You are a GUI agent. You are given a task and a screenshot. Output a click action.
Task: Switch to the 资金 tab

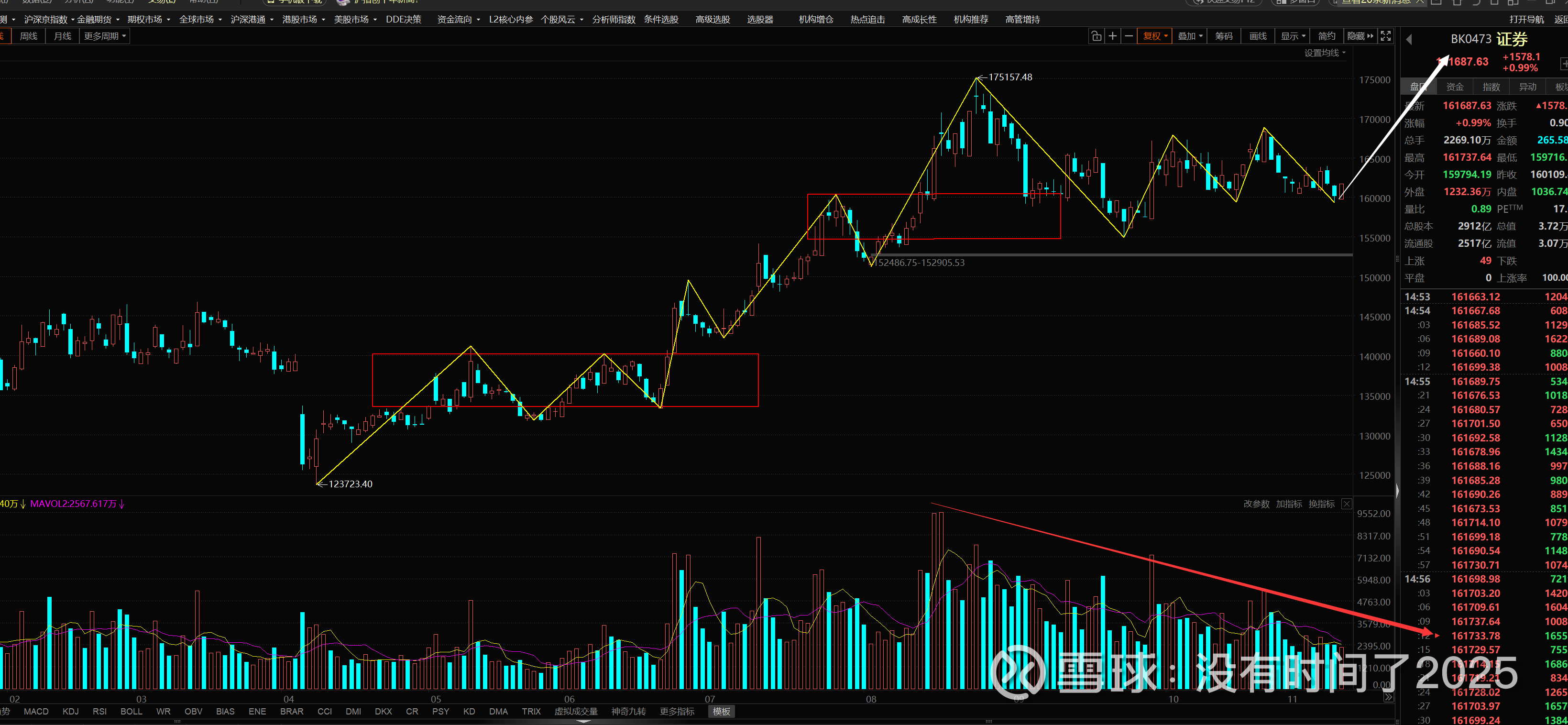(1455, 87)
